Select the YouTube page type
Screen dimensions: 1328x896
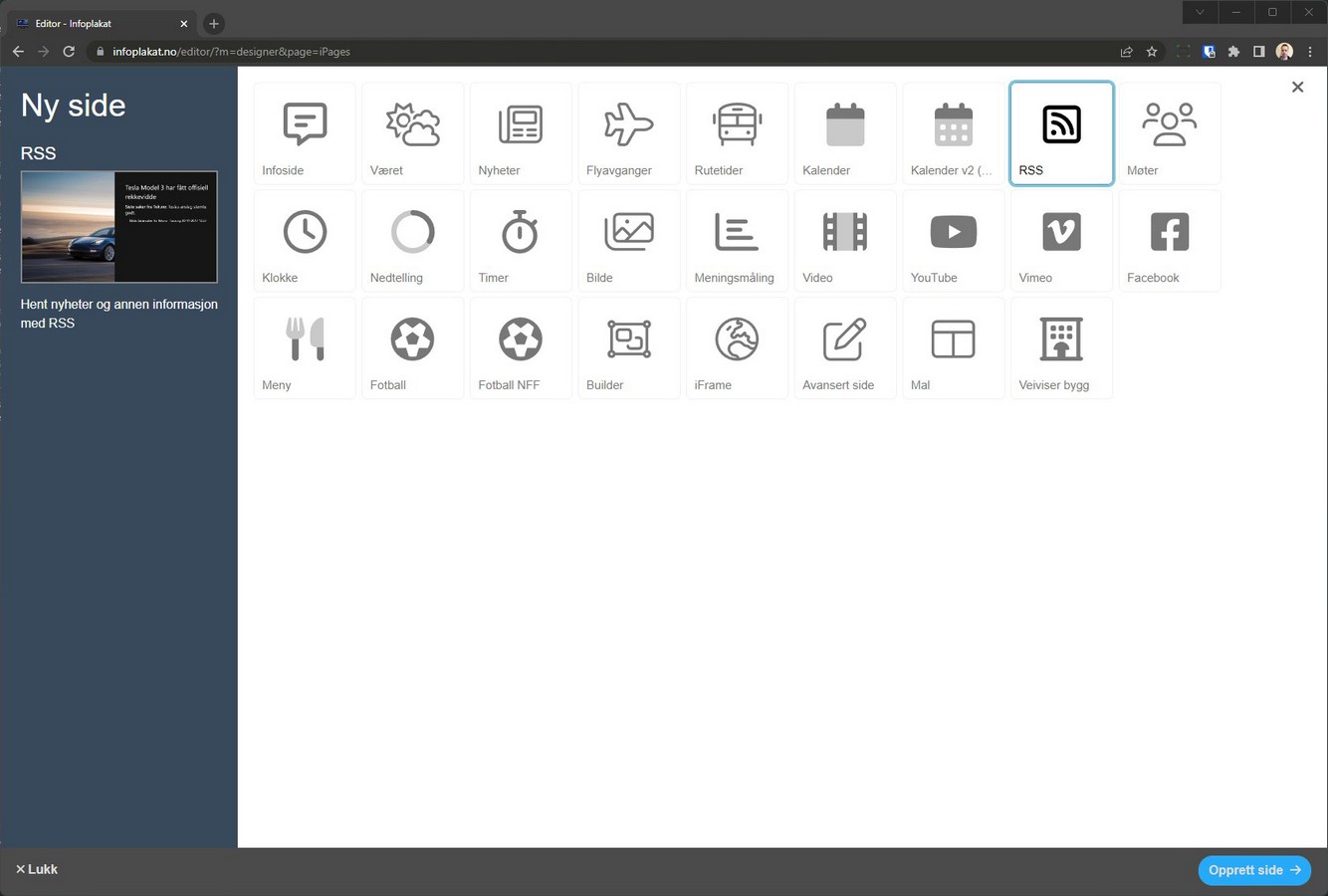click(x=953, y=241)
